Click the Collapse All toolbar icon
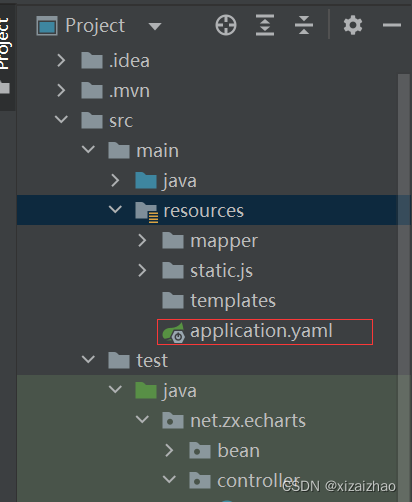 click(x=304, y=25)
